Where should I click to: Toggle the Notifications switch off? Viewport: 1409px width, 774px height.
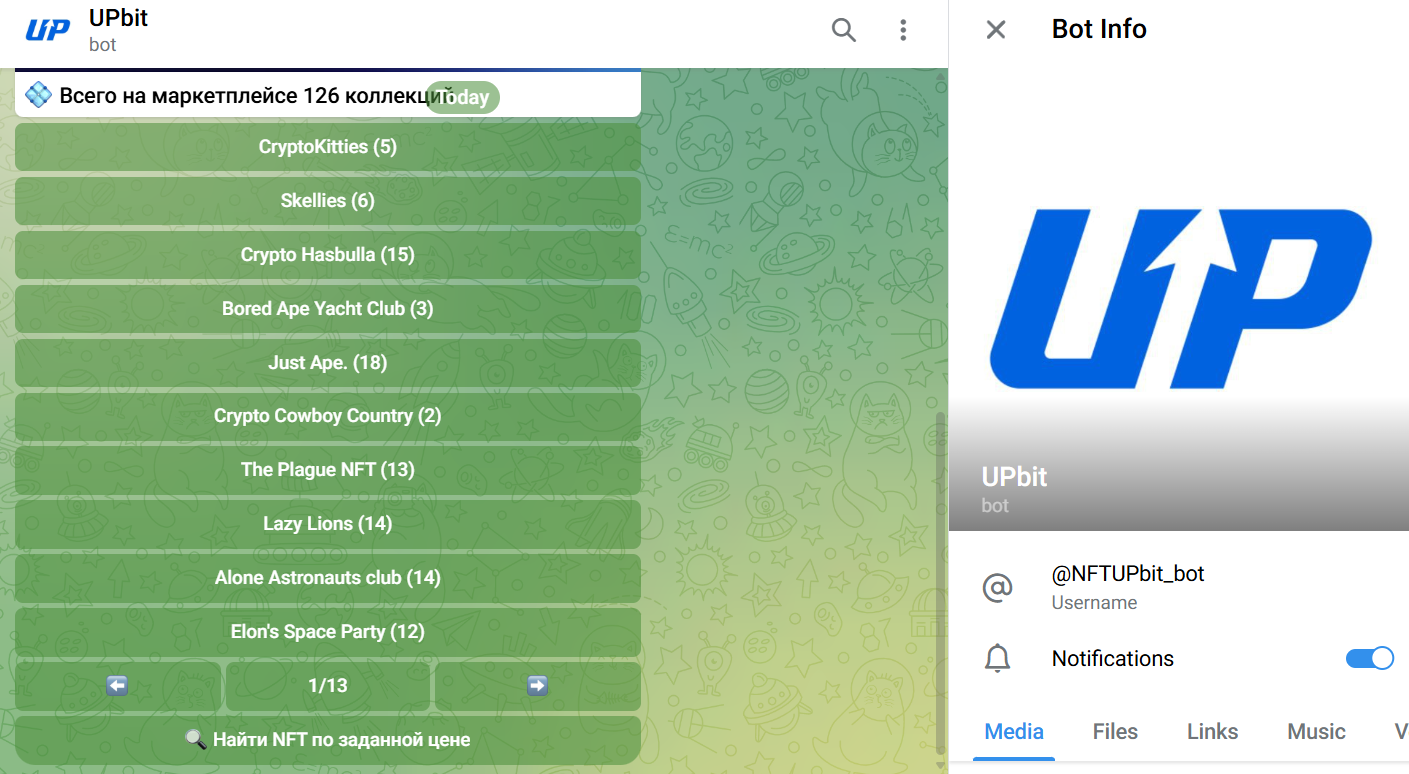click(x=1370, y=658)
